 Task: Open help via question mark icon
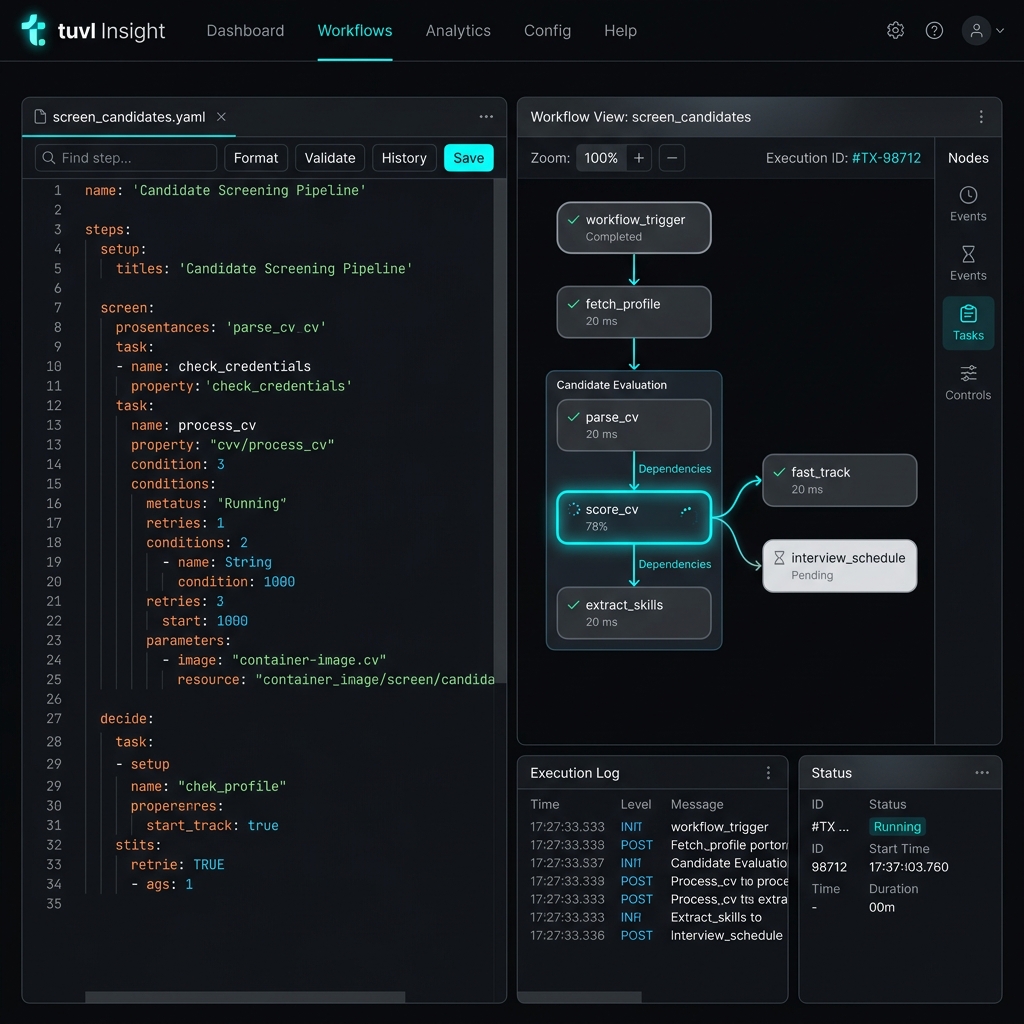(x=934, y=30)
